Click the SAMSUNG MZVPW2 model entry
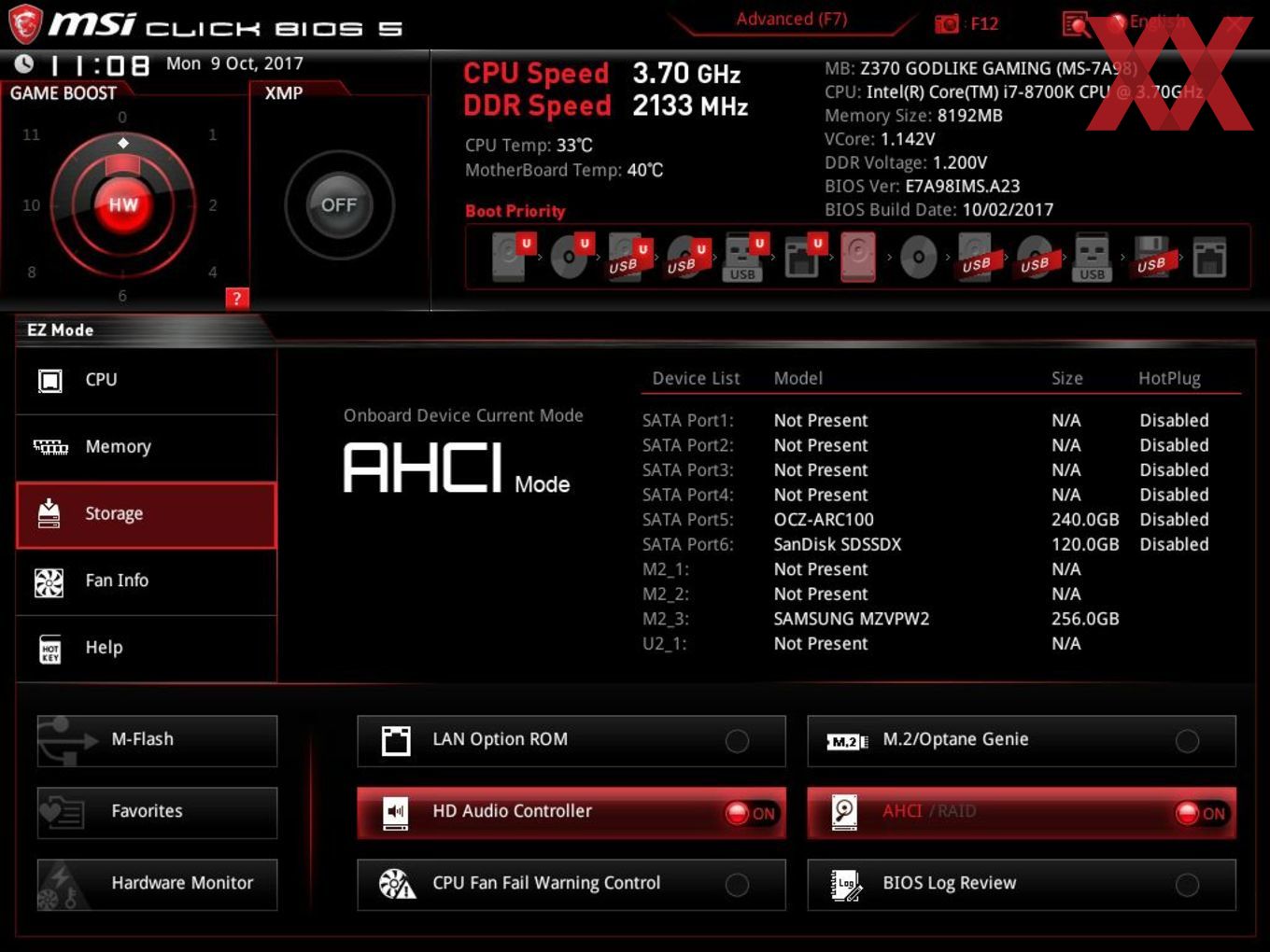The width and height of the screenshot is (1270, 952). (852, 619)
